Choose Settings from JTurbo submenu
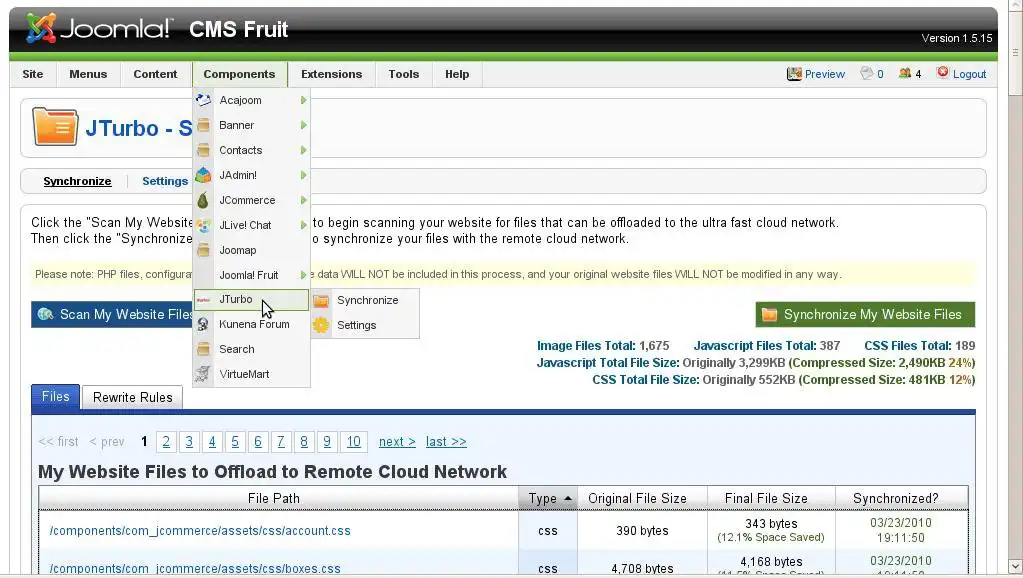The height and width of the screenshot is (578, 1023). click(365, 325)
